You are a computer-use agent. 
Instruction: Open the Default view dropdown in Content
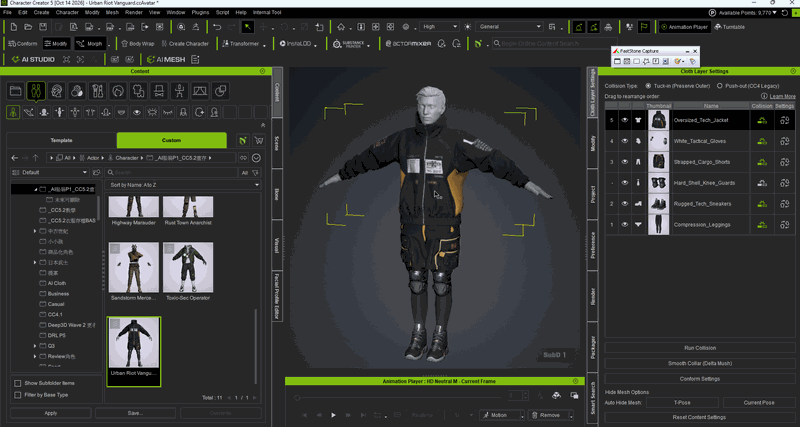pos(49,173)
